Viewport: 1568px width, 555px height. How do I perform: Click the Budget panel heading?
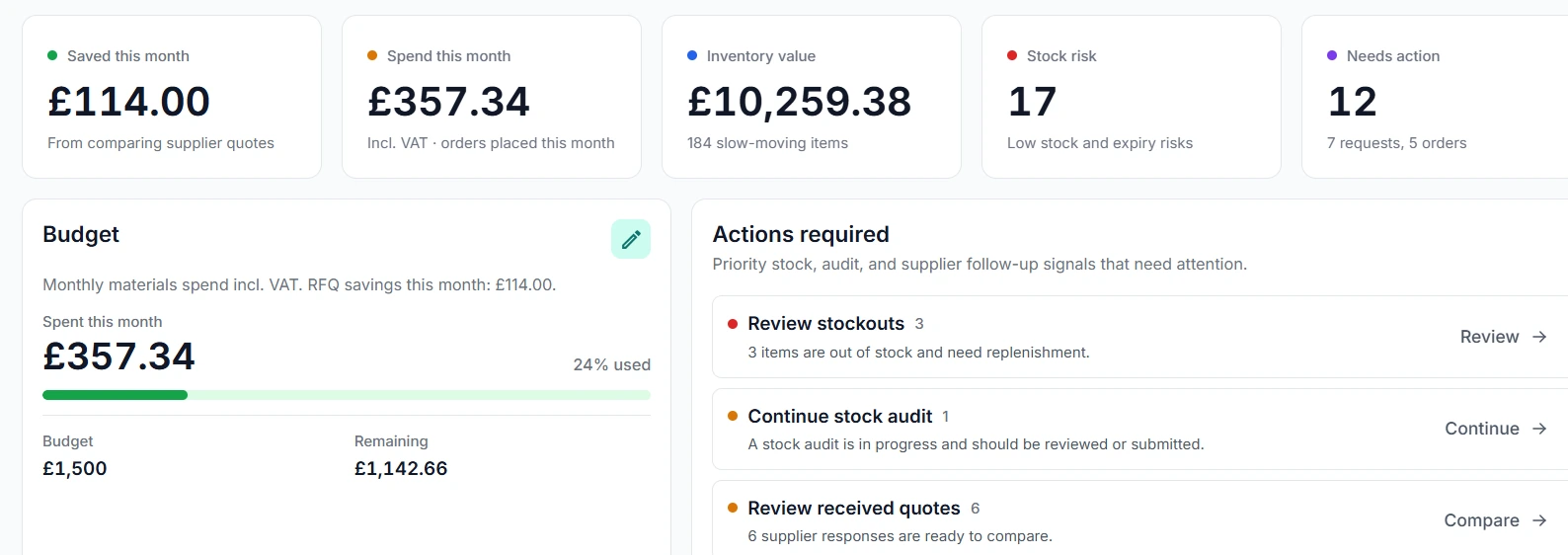81,234
